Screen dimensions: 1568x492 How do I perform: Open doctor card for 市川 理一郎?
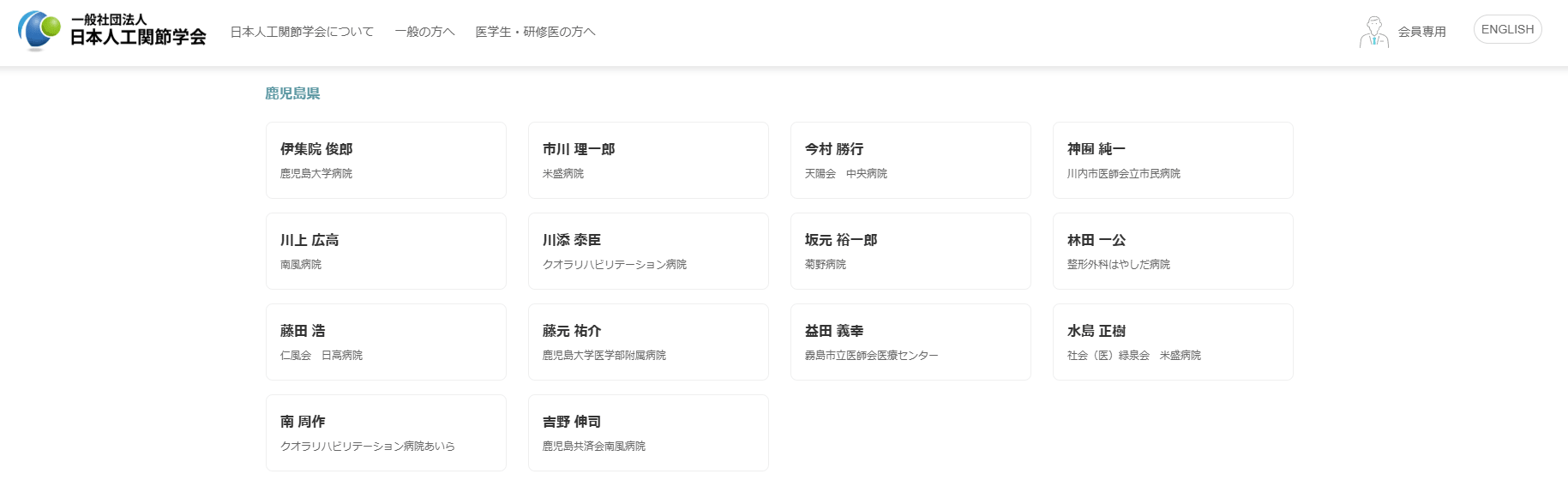coord(648,160)
